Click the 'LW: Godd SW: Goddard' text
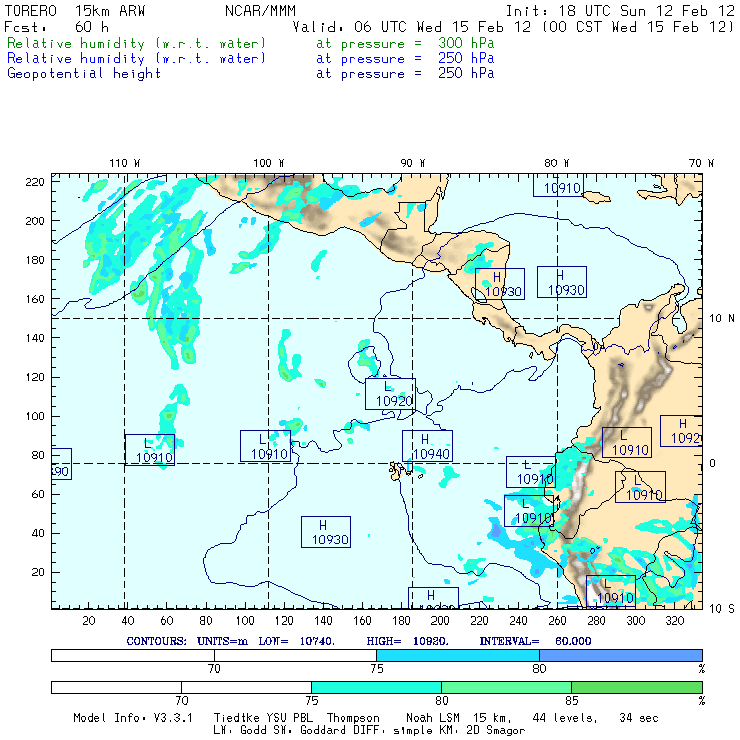 click(x=296, y=730)
